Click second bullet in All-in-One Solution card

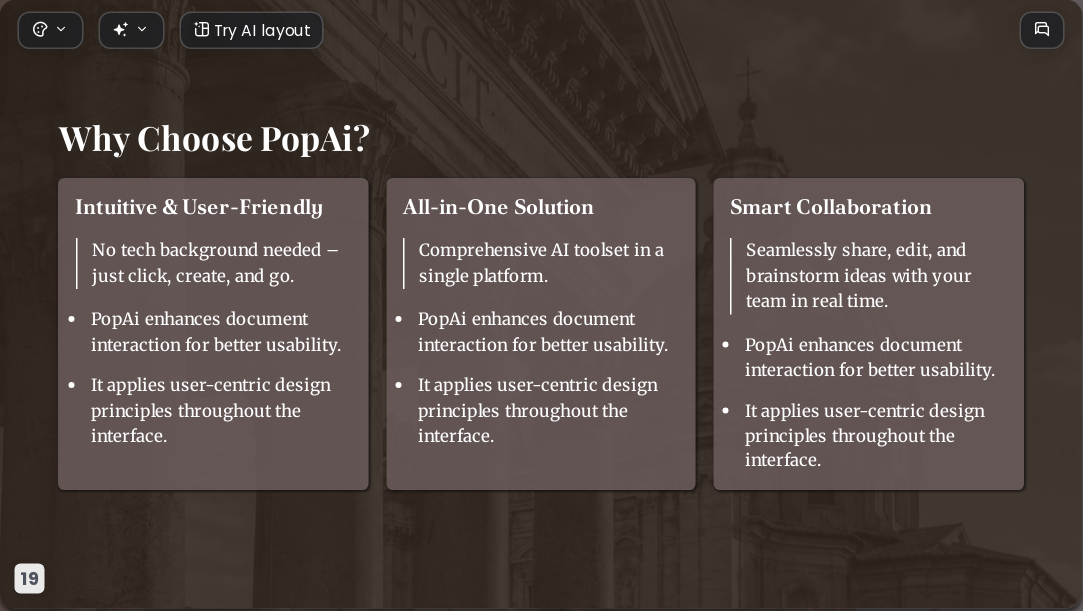[537, 410]
